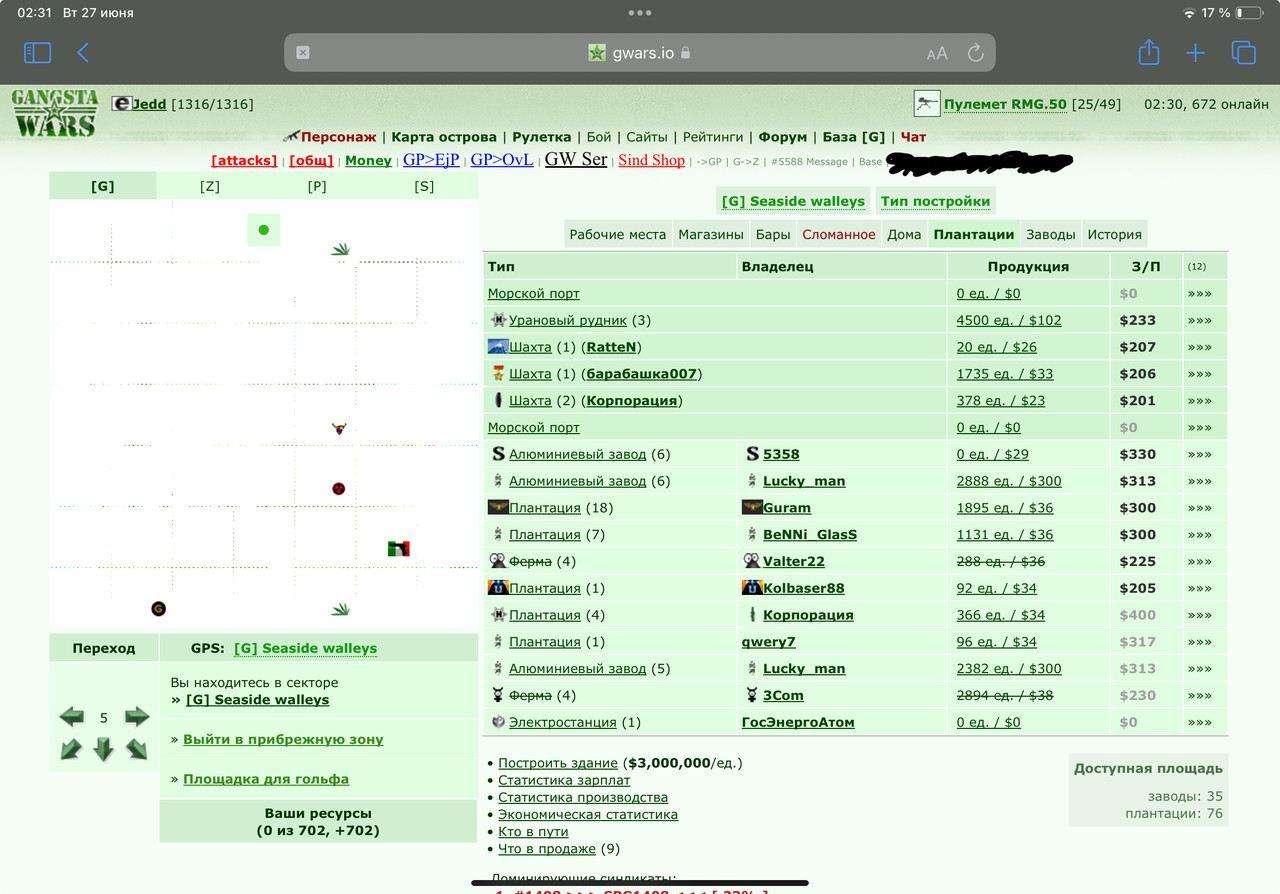Viewport: 1280px width, 894px height.
Task: Move south with the down arrow
Action: tap(104, 749)
